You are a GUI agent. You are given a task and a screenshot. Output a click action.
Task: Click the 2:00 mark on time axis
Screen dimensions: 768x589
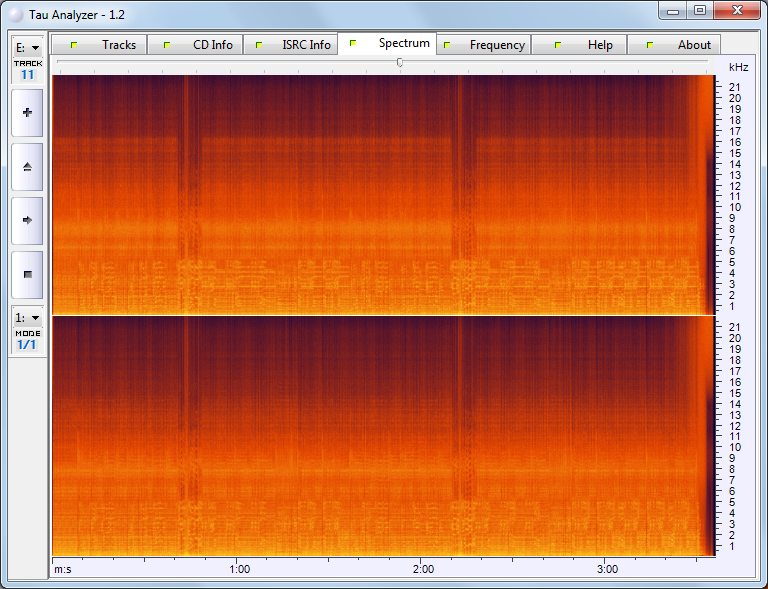423,569
